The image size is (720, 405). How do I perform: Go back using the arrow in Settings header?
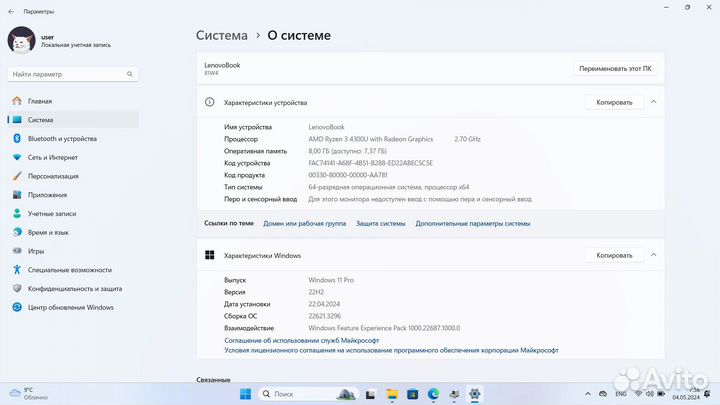click(x=11, y=11)
